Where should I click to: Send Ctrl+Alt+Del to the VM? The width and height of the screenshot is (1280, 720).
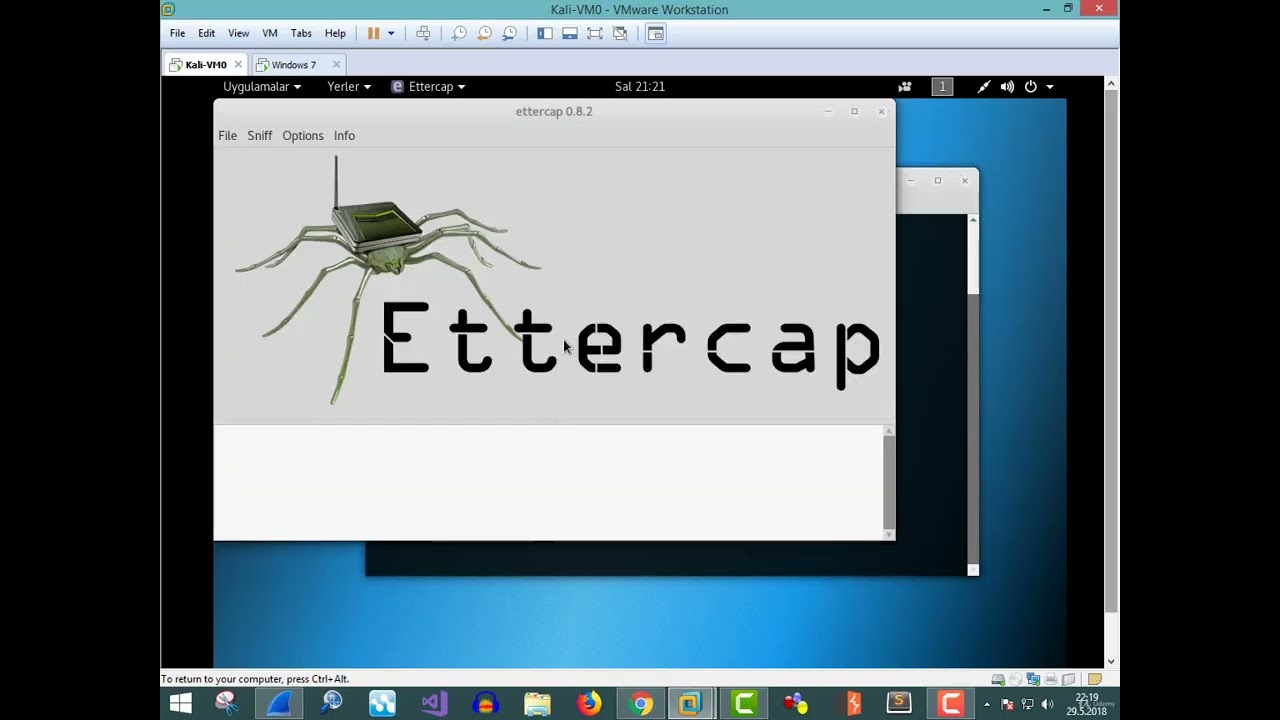pyautogui.click(x=423, y=33)
